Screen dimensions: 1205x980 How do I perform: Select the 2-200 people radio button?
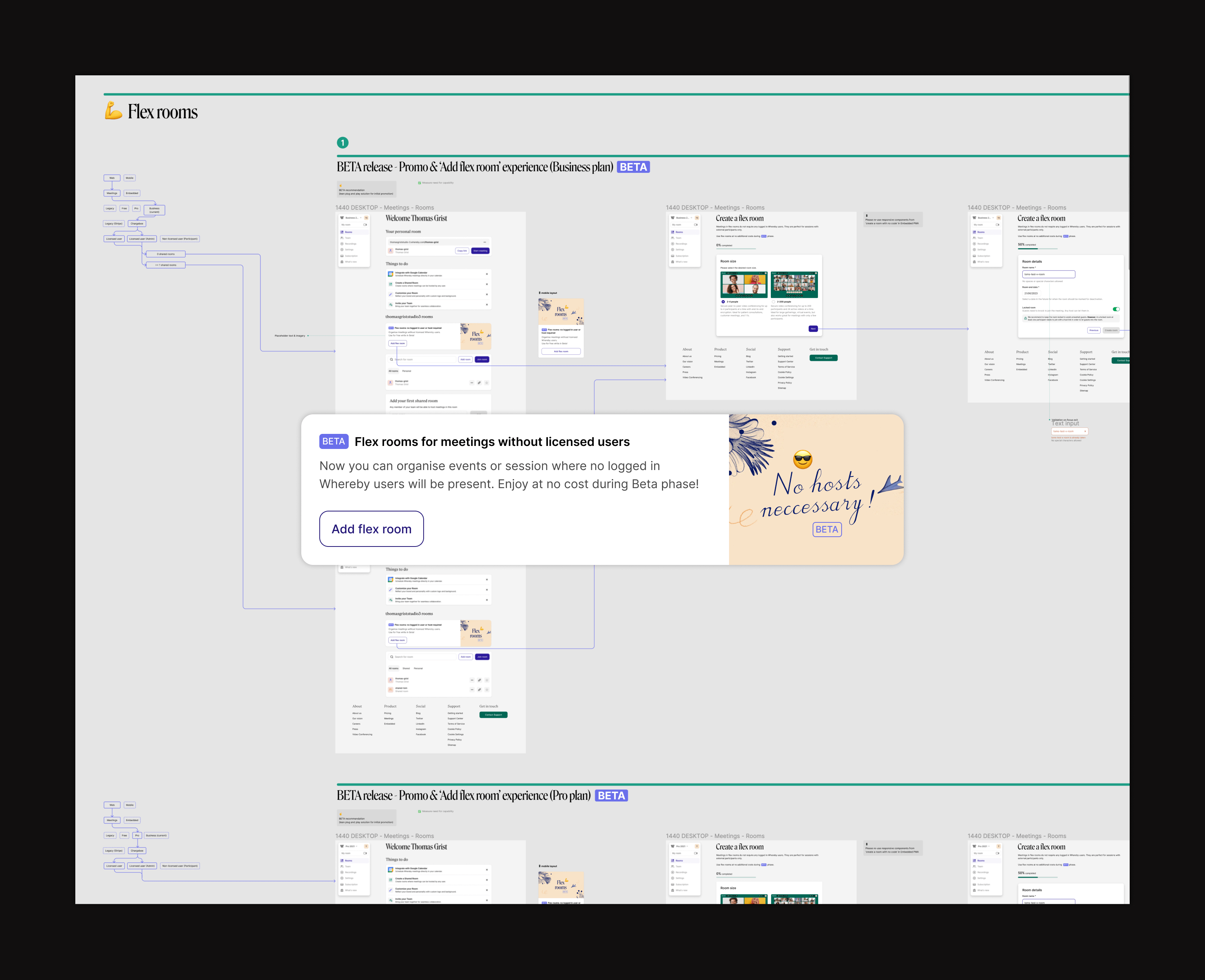coord(773,301)
